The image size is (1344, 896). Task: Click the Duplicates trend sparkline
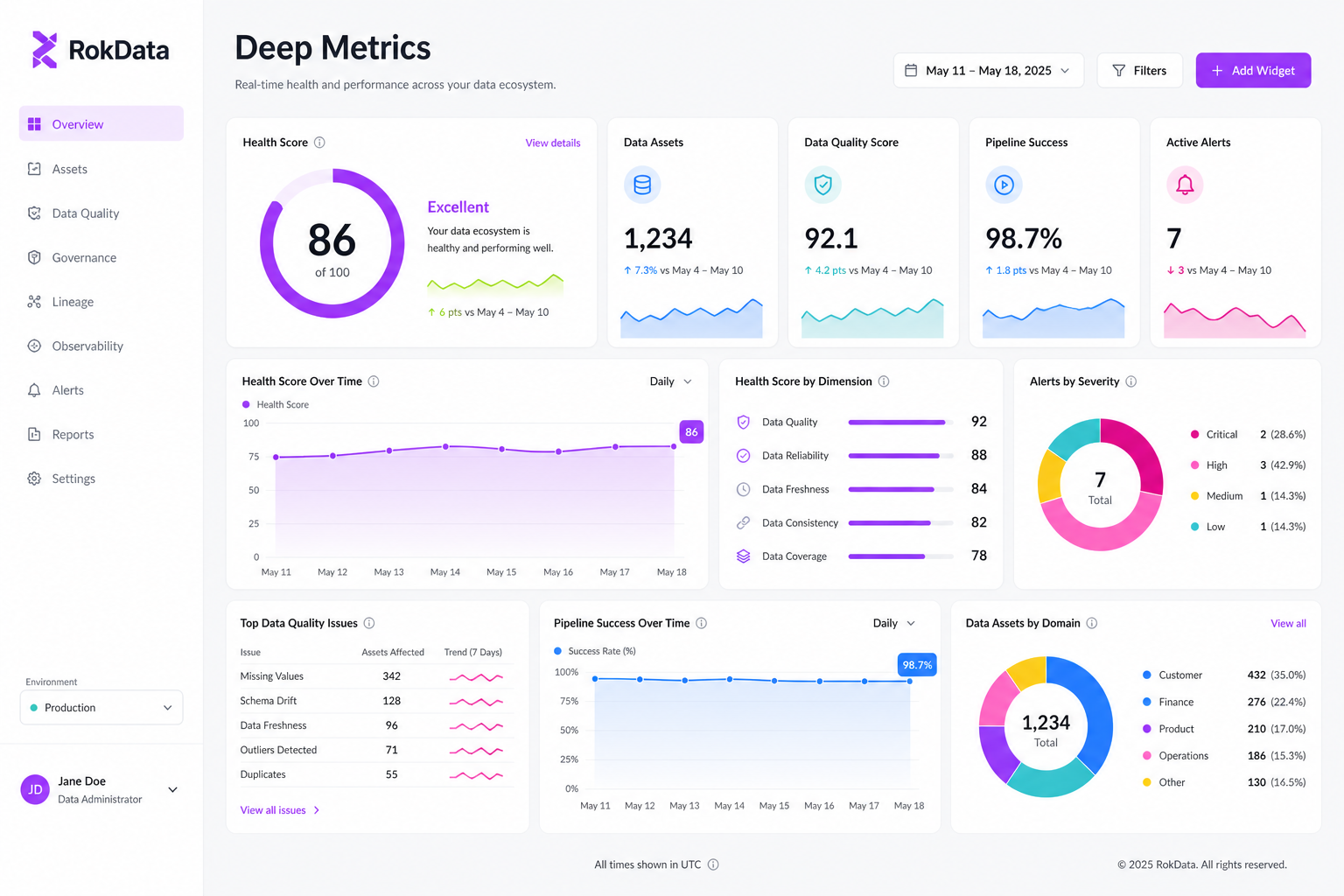[476, 775]
